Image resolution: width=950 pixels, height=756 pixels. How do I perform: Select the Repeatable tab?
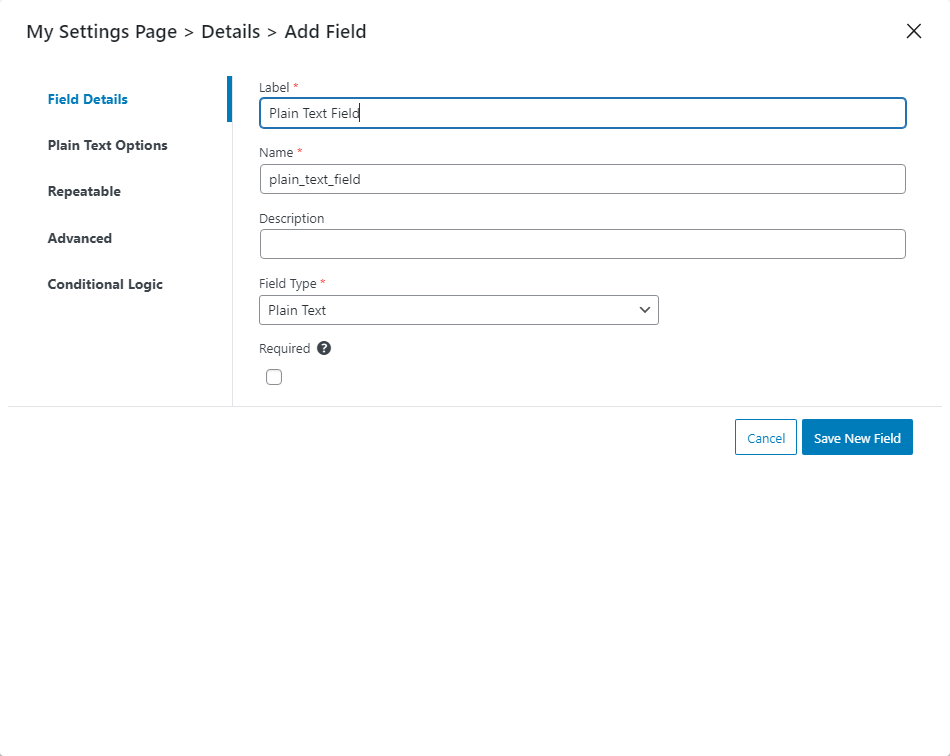point(84,191)
